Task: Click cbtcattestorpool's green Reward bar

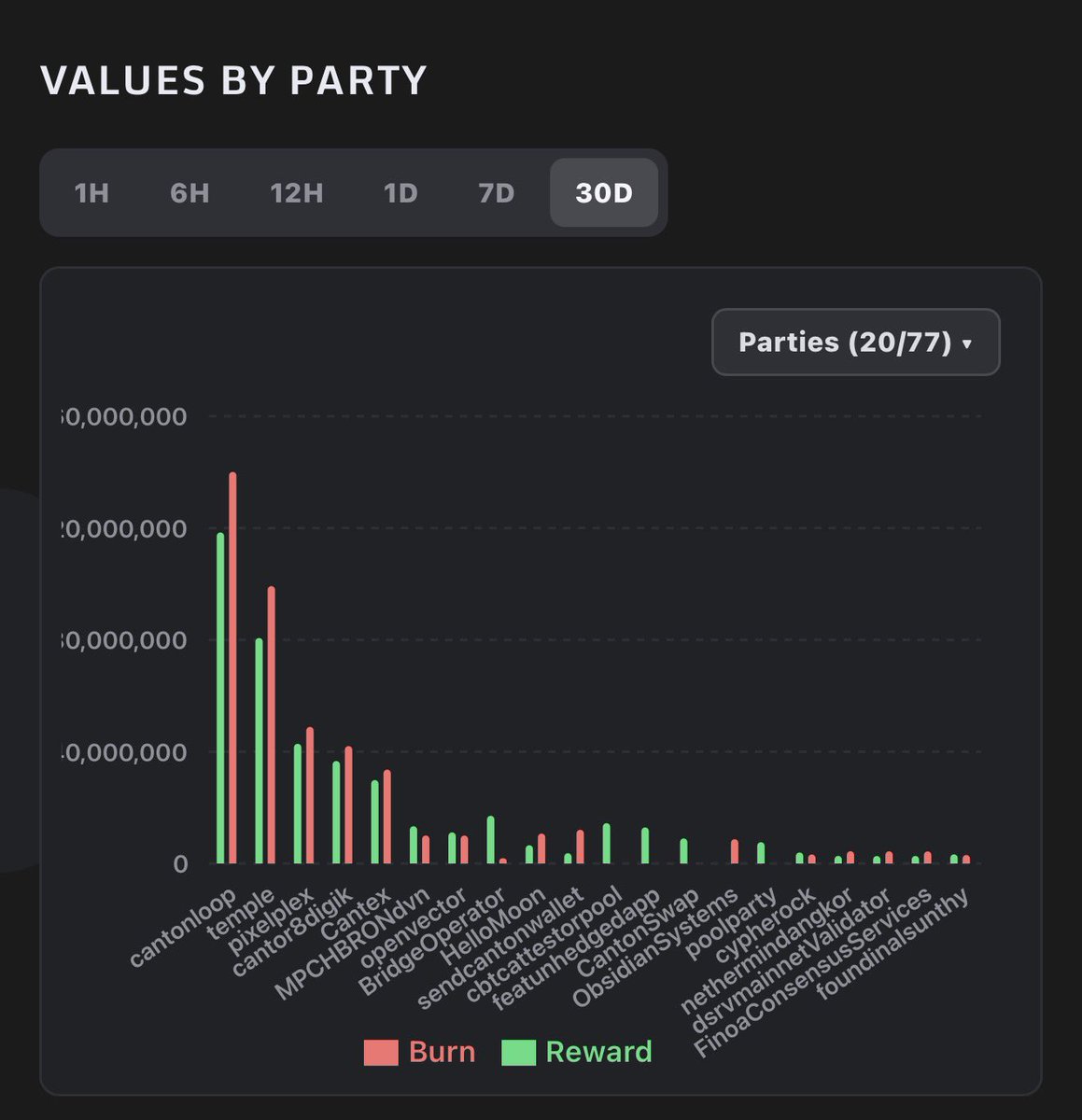Action: pyautogui.click(x=606, y=843)
